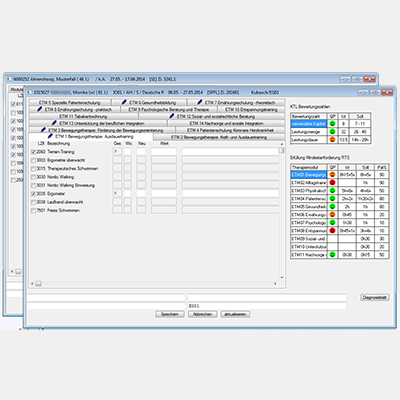400x400 pixels.
Task: Click the red smiley in the ETM08 Entspannung row
Action: [x=332, y=231]
